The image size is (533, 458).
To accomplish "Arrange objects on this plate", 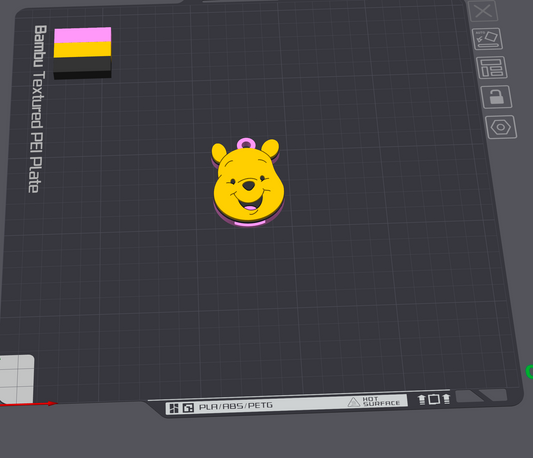I will tap(492, 67).
